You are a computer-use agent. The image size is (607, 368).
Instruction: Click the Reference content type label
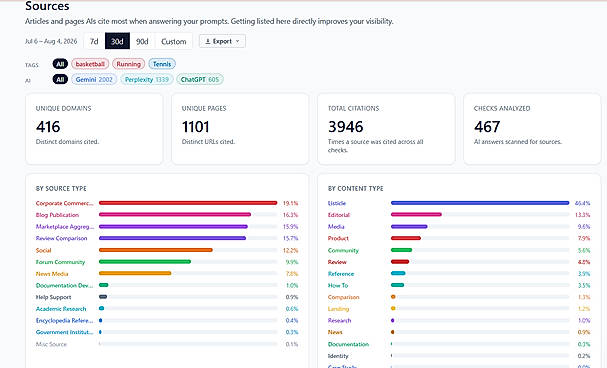pyautogui.click(x=341, y=274)
